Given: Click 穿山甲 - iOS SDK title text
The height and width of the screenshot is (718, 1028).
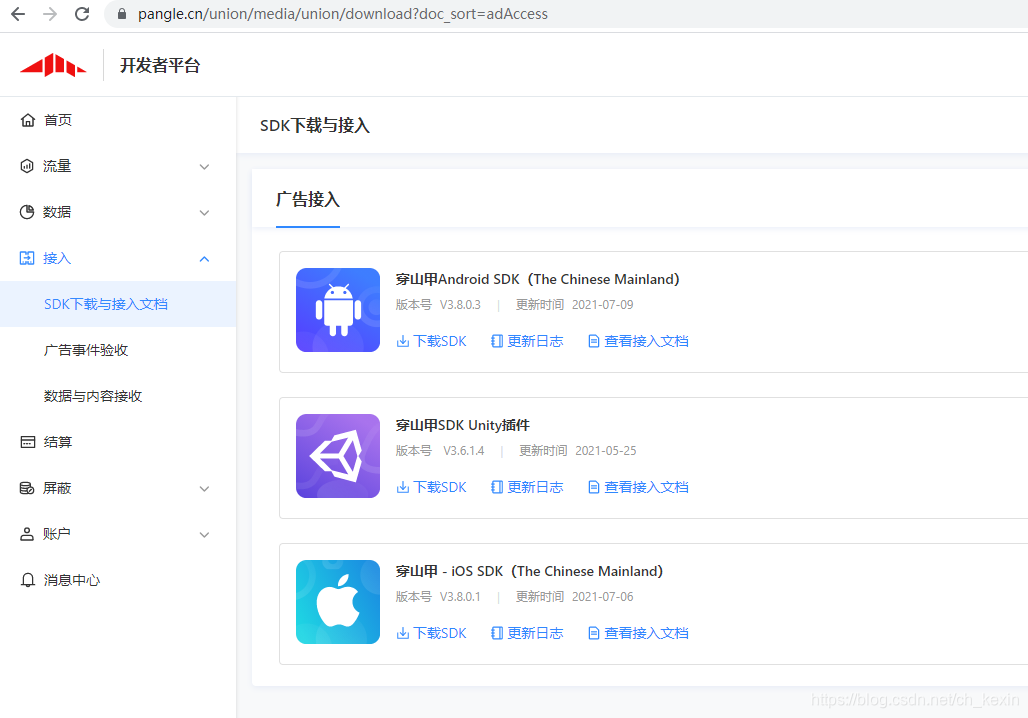Looking at the screenshot, I should pyautogui.click(x=529, y=572).
